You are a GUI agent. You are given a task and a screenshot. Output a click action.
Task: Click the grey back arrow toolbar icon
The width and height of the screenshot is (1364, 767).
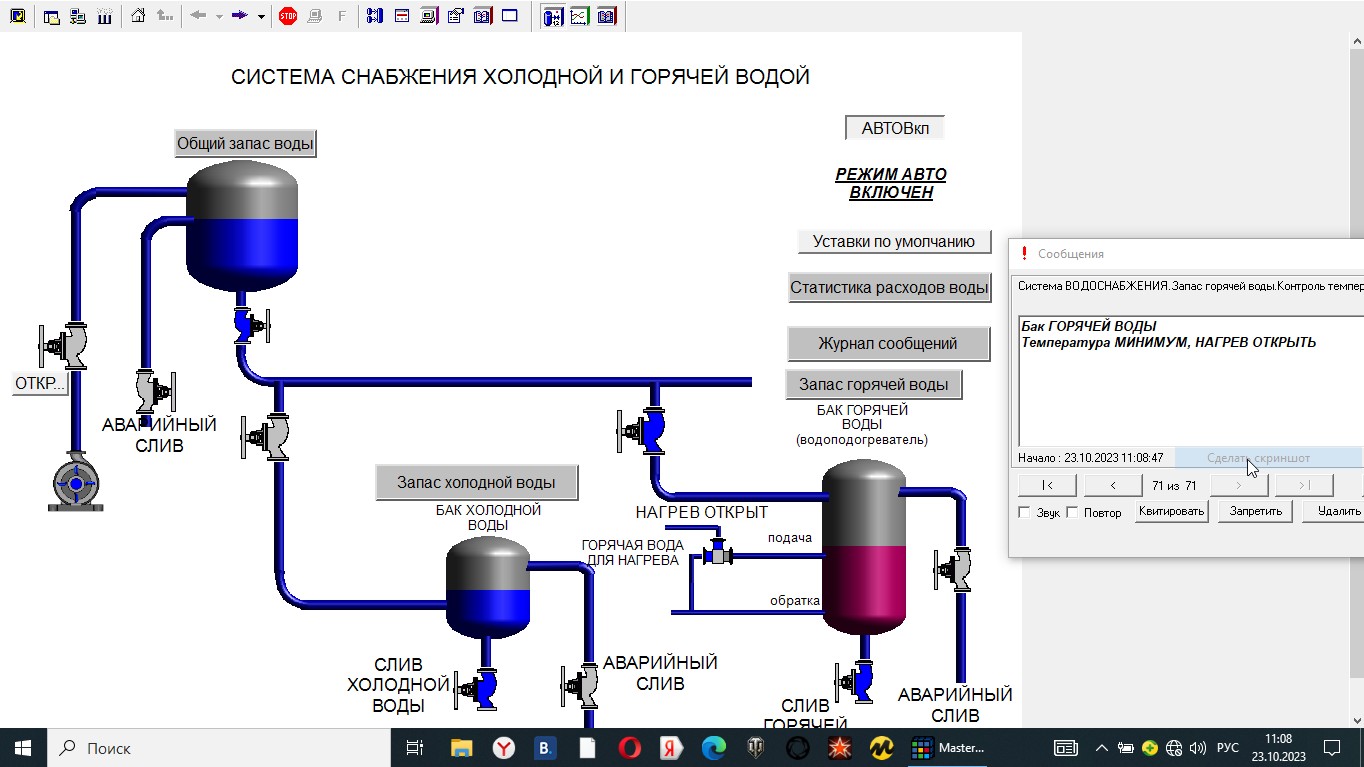[198, 16]
